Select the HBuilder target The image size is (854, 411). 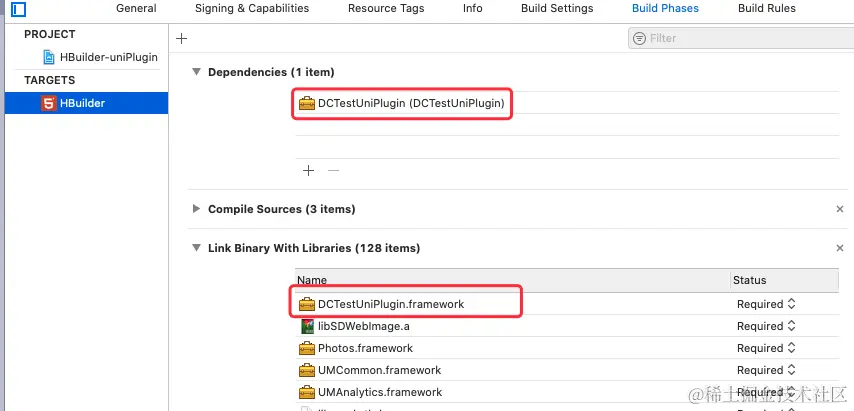[x=86, y=103]
